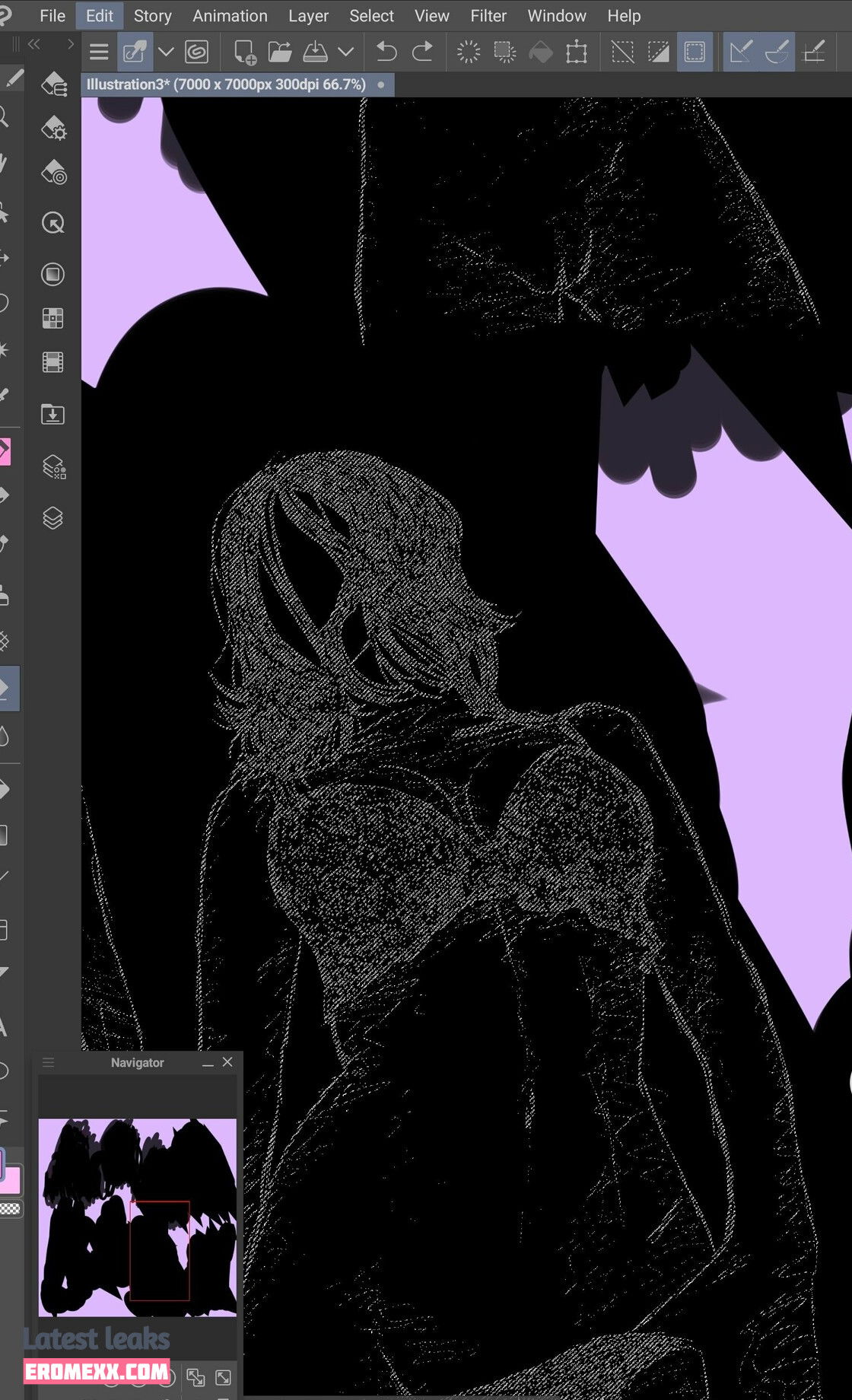Clear outside the selection
This screenshot has height=1400, width=852.
[504, 52]
